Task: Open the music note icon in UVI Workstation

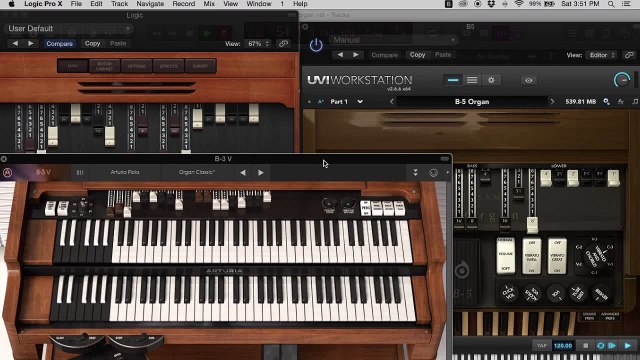Action: pyautogui.click(x=635, y=102)
